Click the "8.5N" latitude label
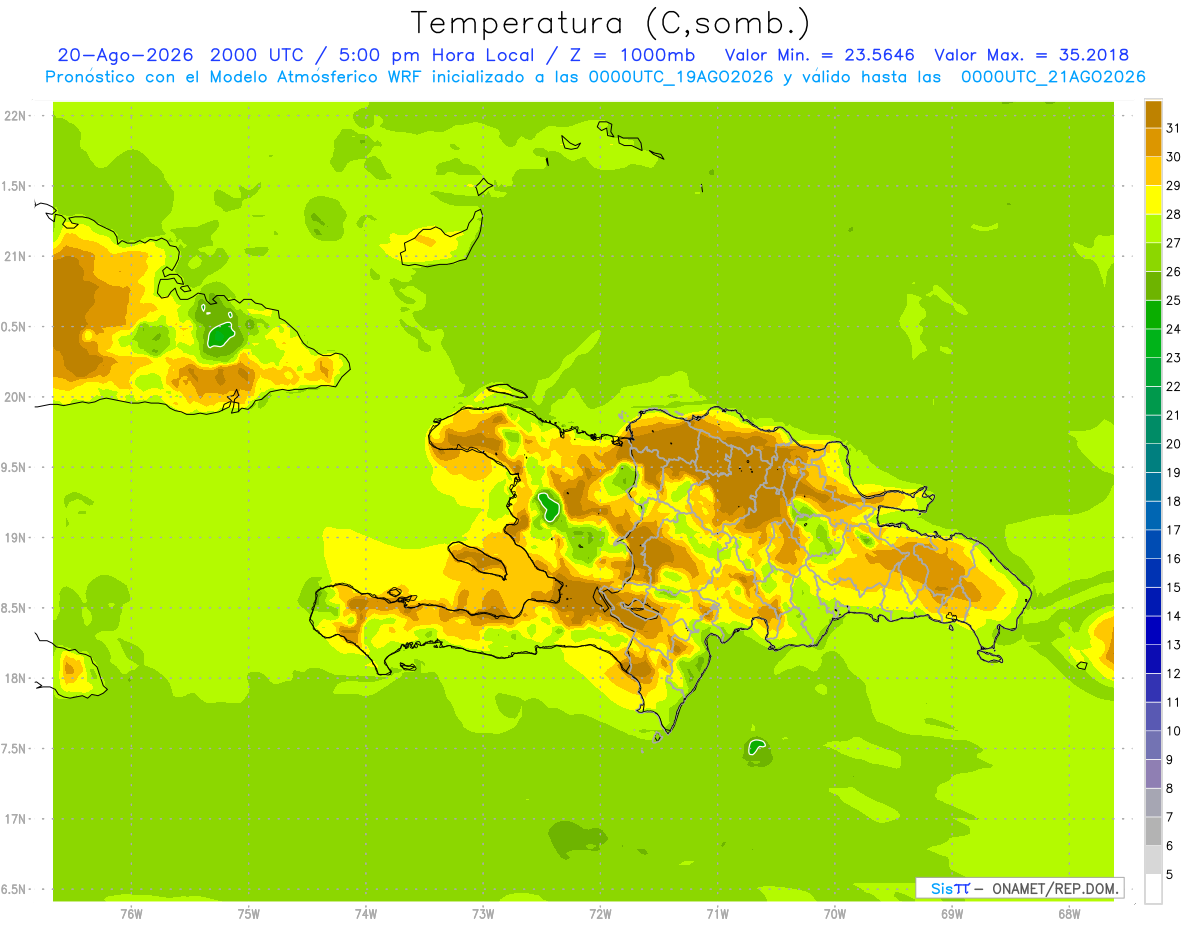1200x927 pixels. point(15,608)
